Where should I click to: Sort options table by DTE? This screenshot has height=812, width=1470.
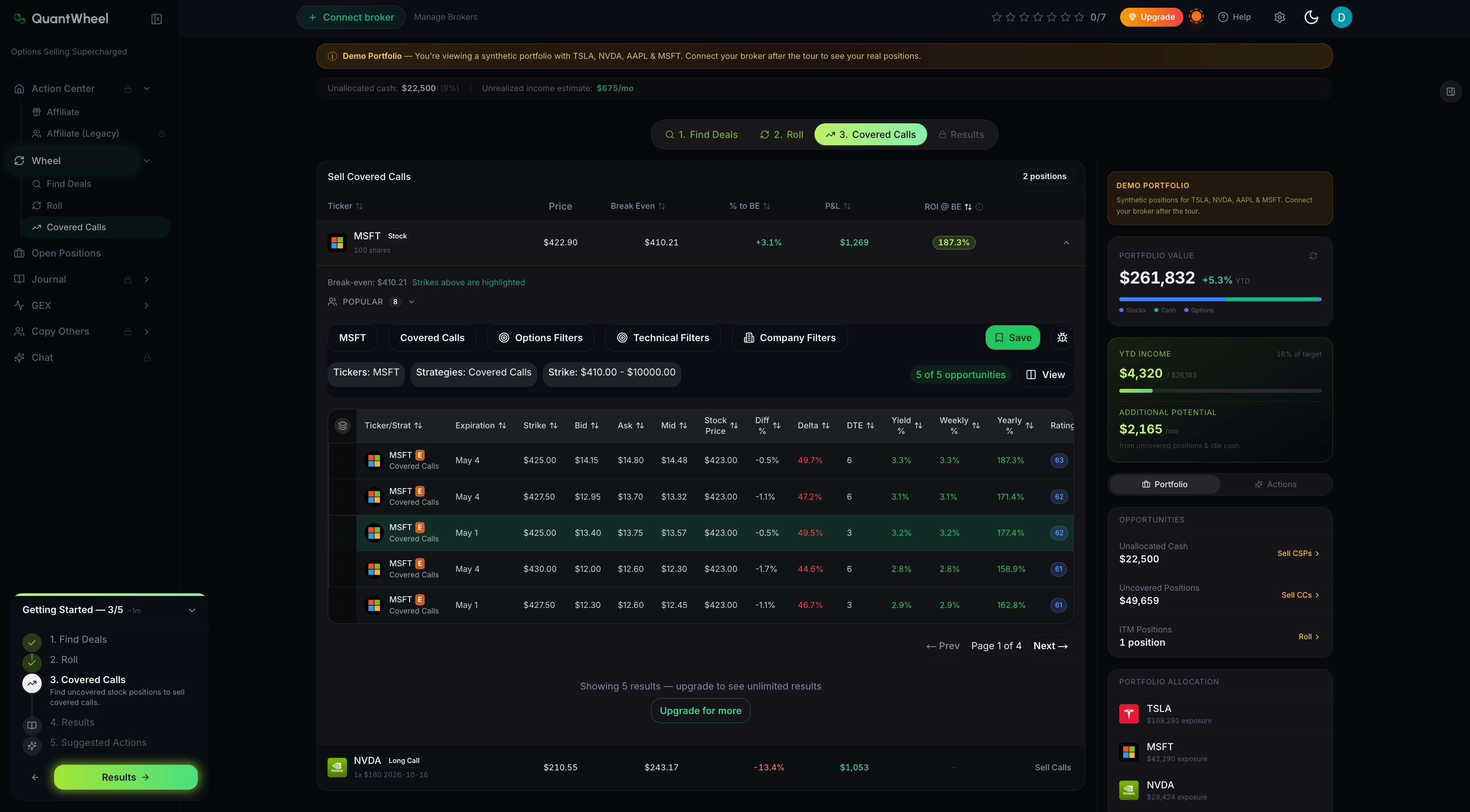(x=860, y=425)
